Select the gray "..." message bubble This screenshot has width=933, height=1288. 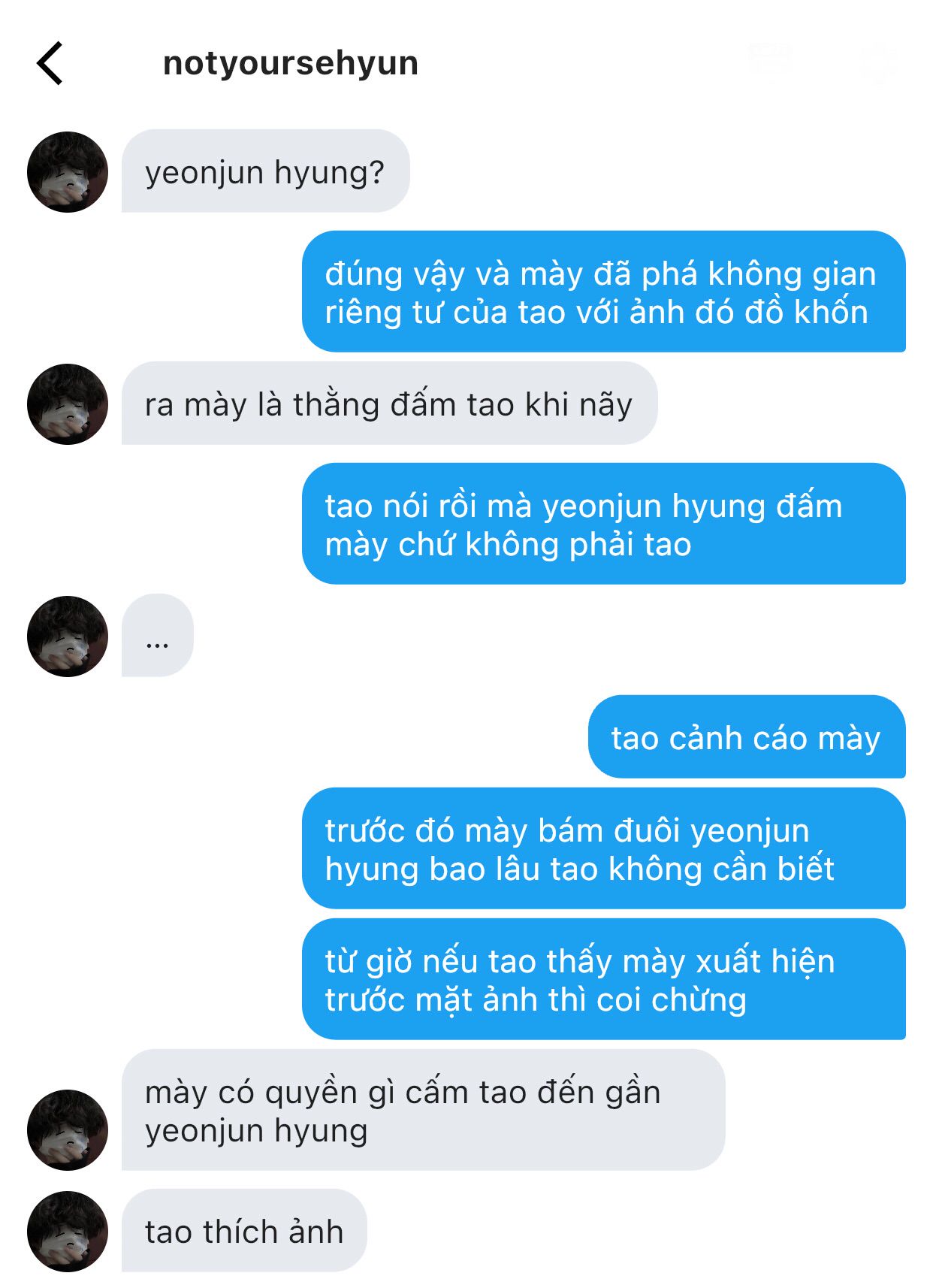(158, 636)
